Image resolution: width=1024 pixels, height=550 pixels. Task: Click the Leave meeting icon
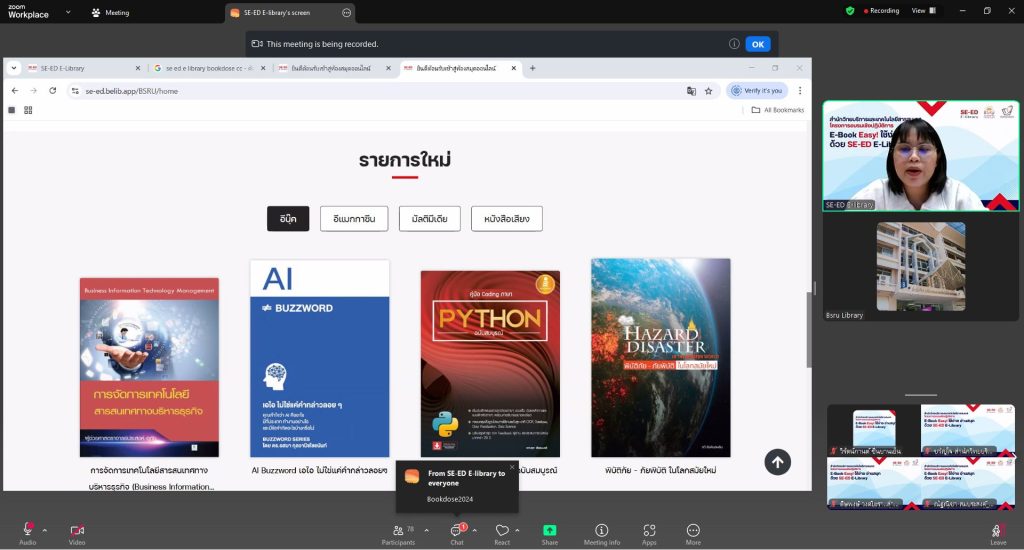(x=997, y=530)
